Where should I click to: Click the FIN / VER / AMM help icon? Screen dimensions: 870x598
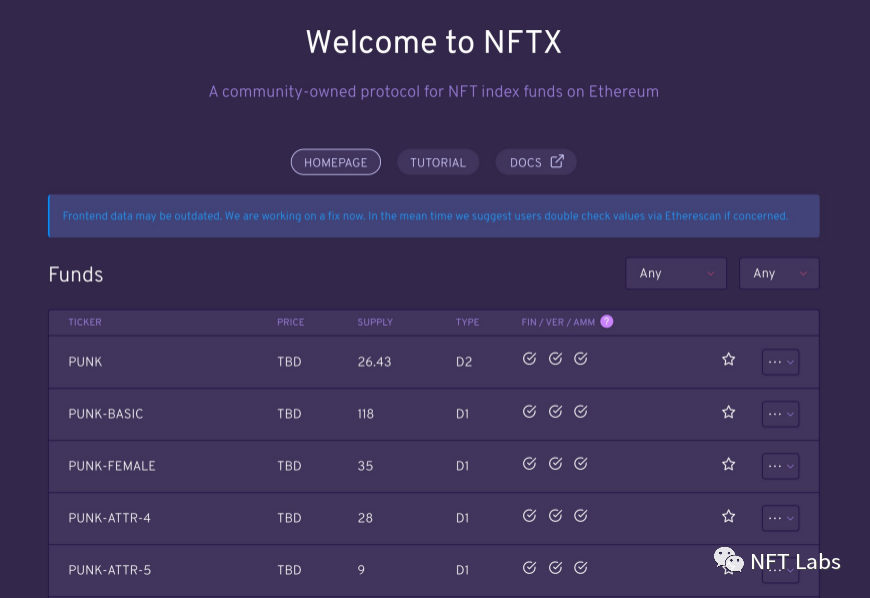coord(607,322)
